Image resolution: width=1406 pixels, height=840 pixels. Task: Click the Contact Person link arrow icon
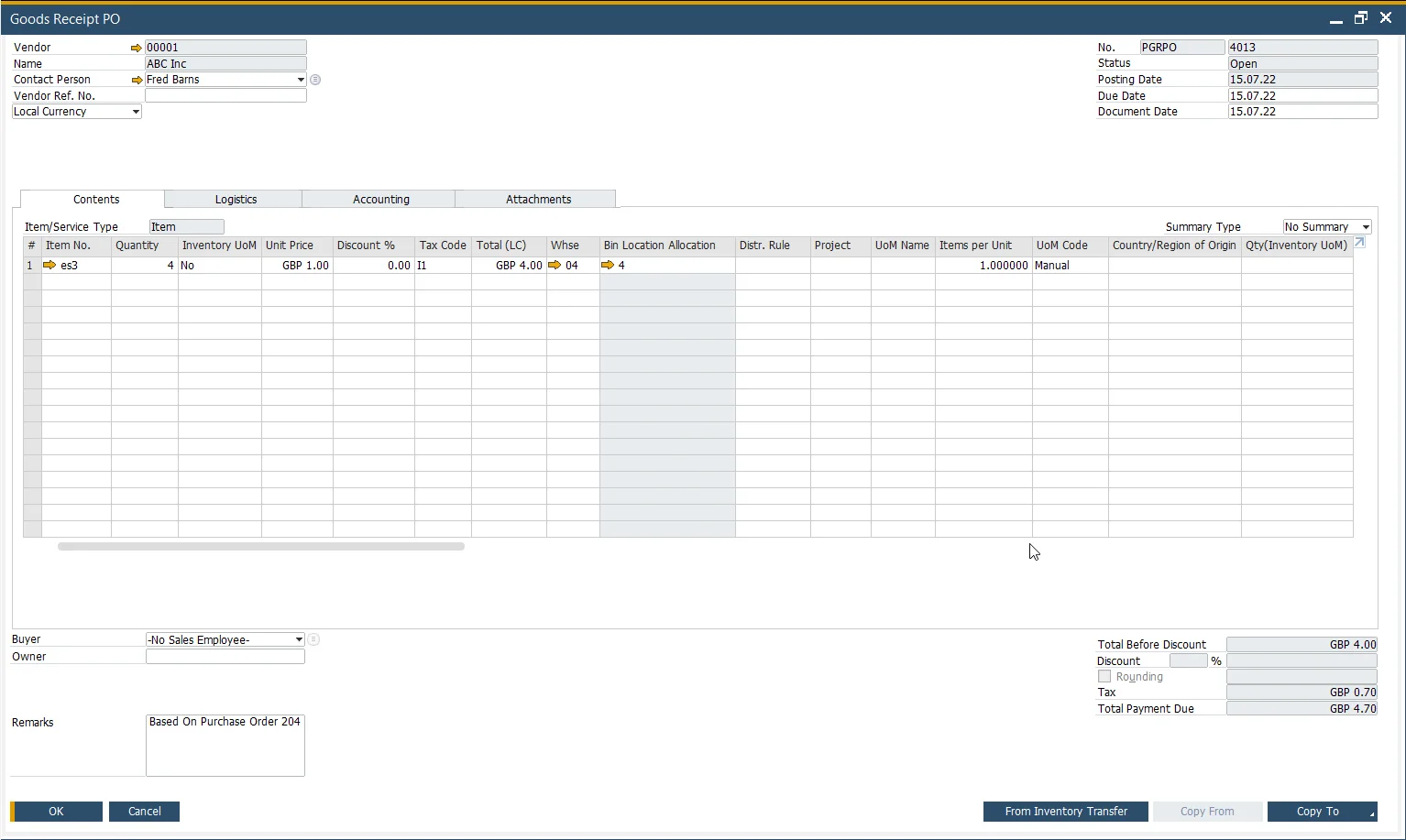137,80
